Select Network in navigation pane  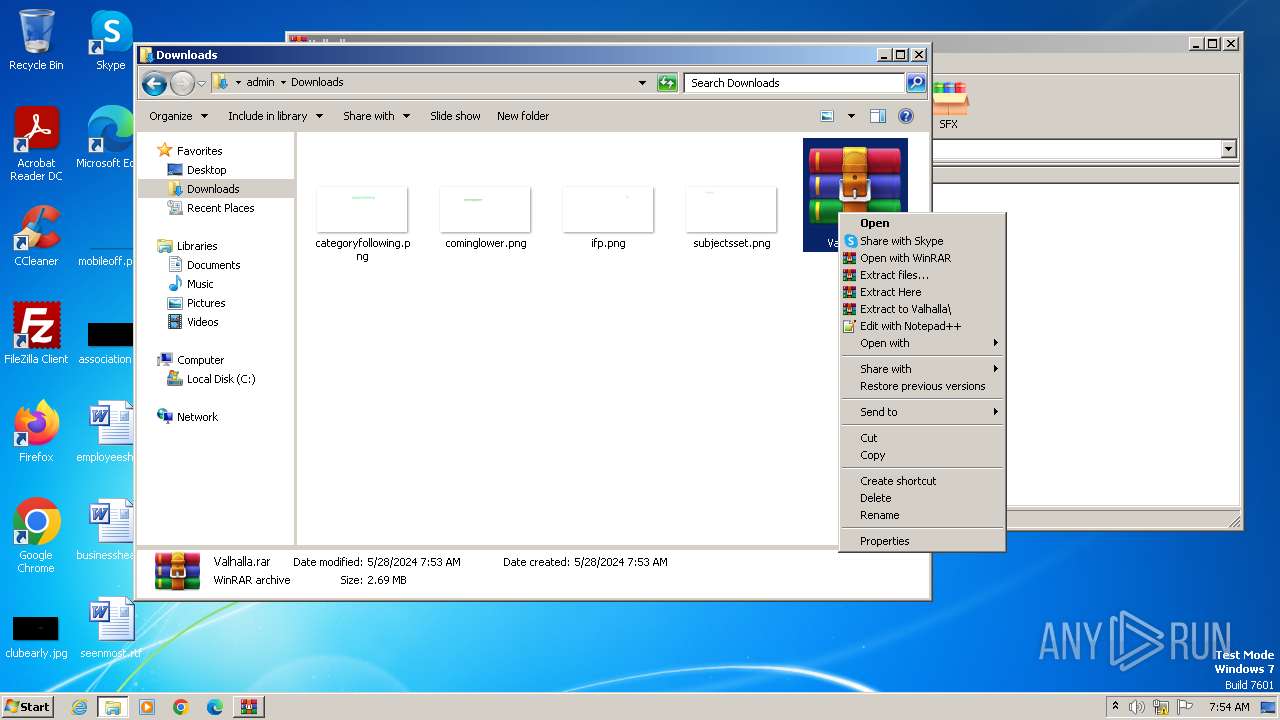tap(196, 417)
